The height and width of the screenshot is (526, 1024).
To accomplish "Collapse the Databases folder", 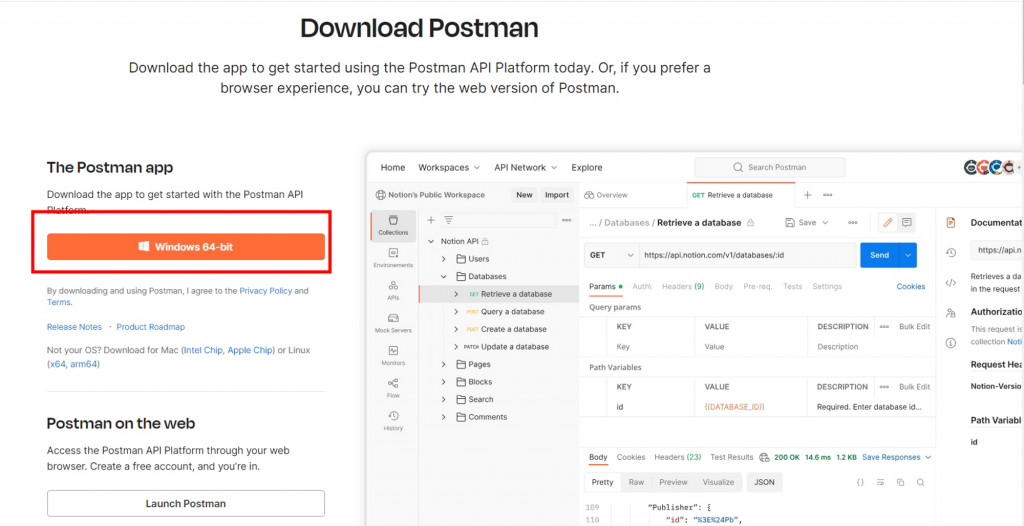I will point(443,276).
